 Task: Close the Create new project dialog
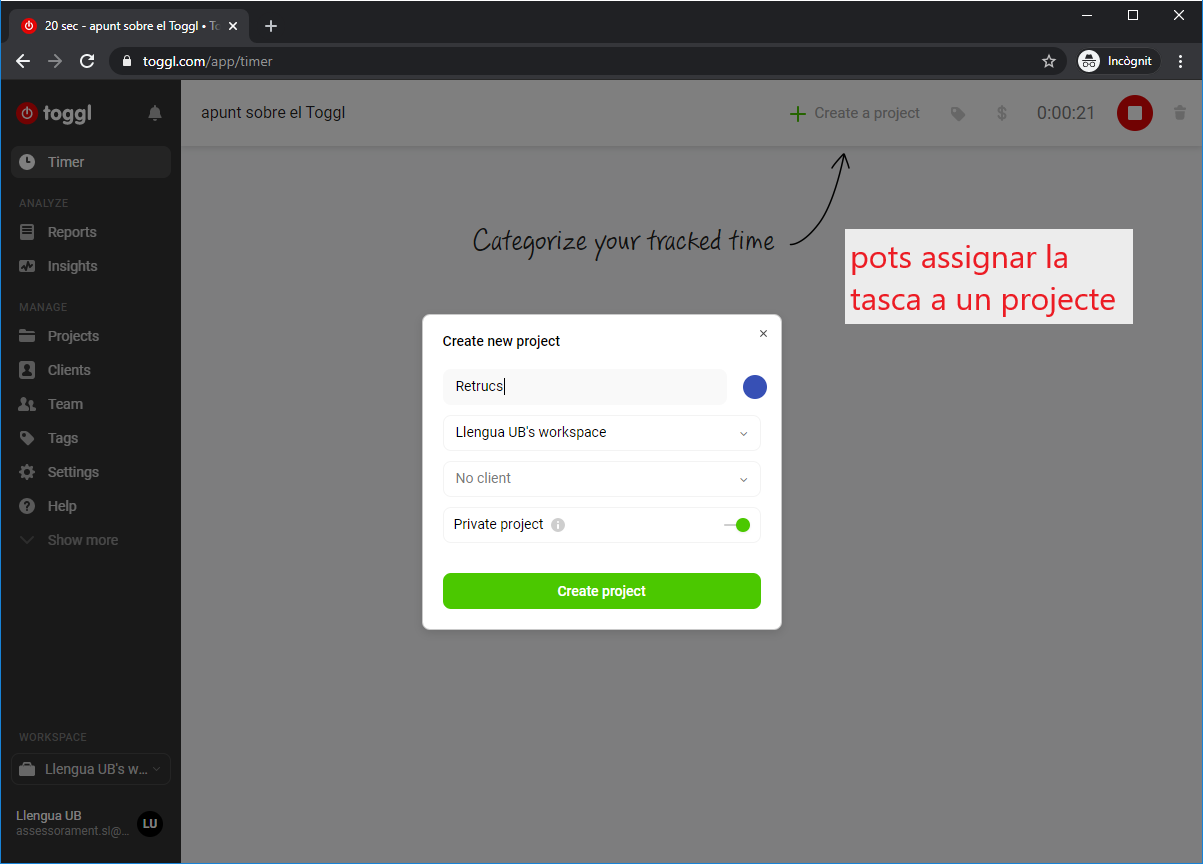click(763, 334)
